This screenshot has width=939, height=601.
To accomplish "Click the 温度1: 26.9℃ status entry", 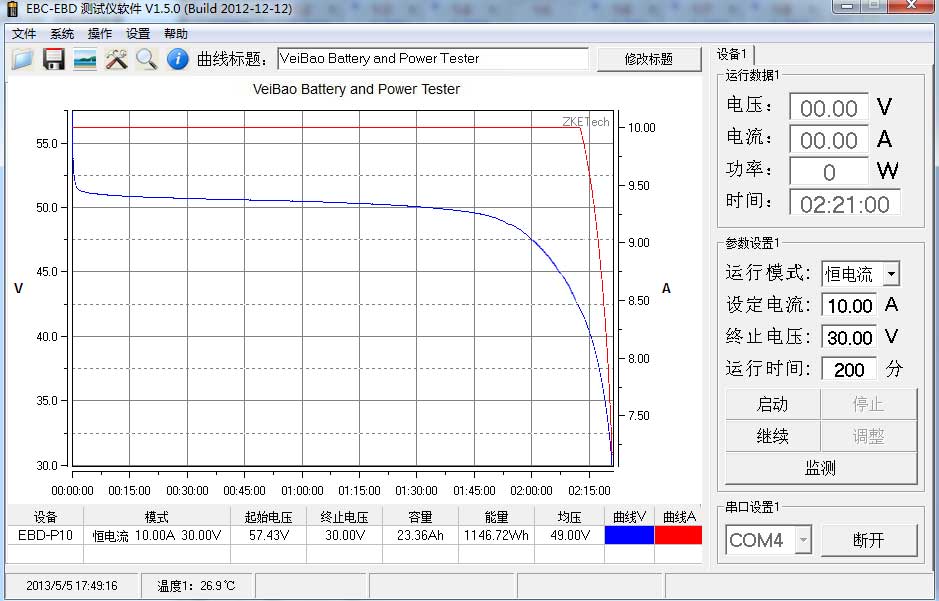I will 196,585.
